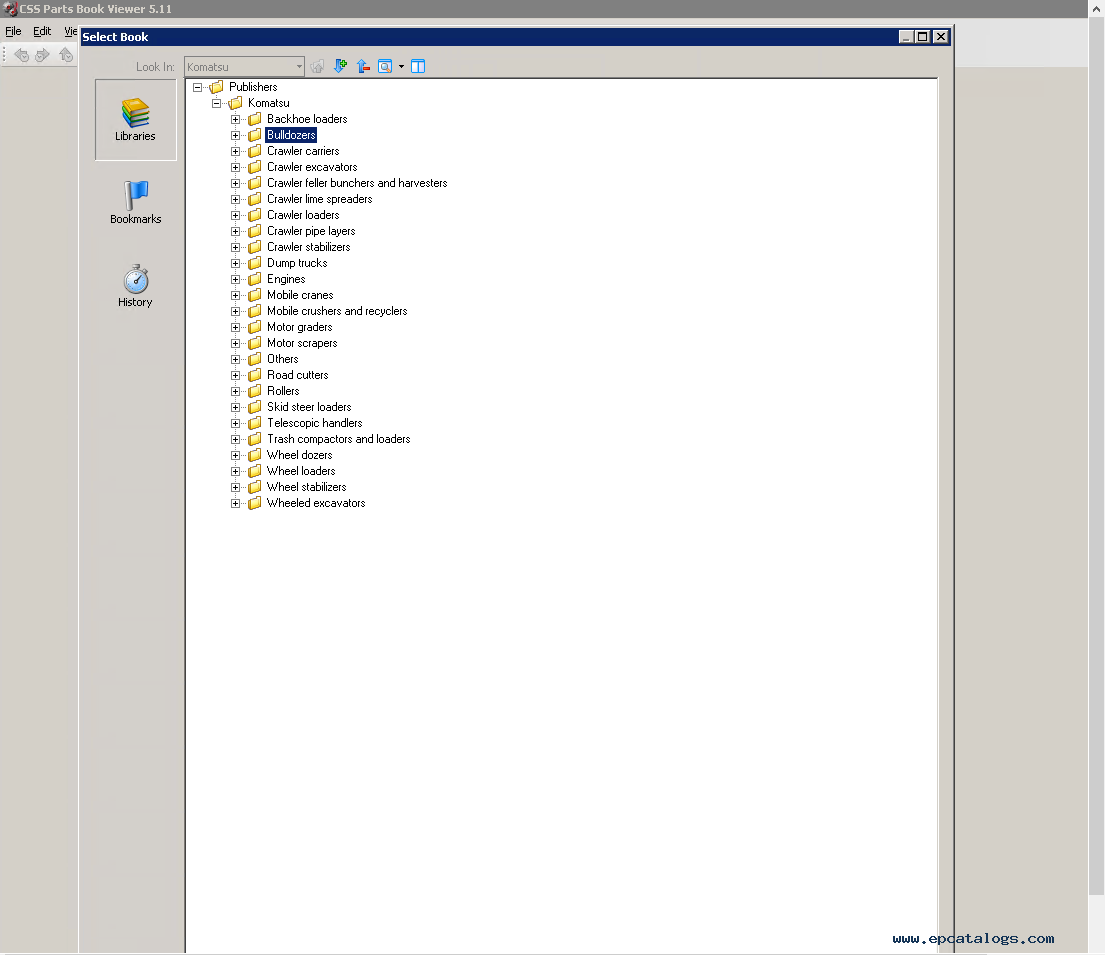Select Crawler lime spreaders folder
This screenshot has height=955, width=1105.
coord(319,199)
